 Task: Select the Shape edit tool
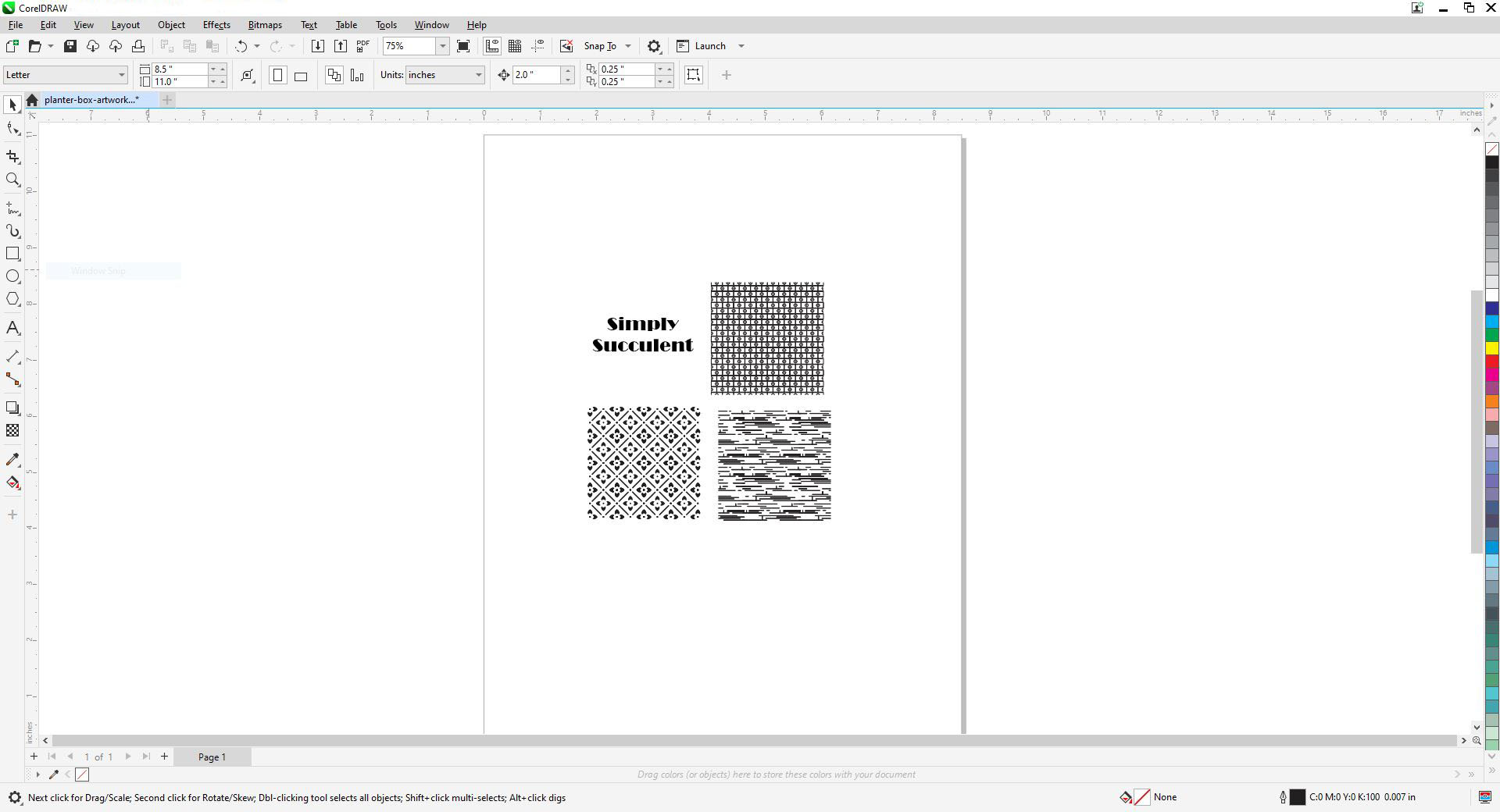(x=12, y=129)
